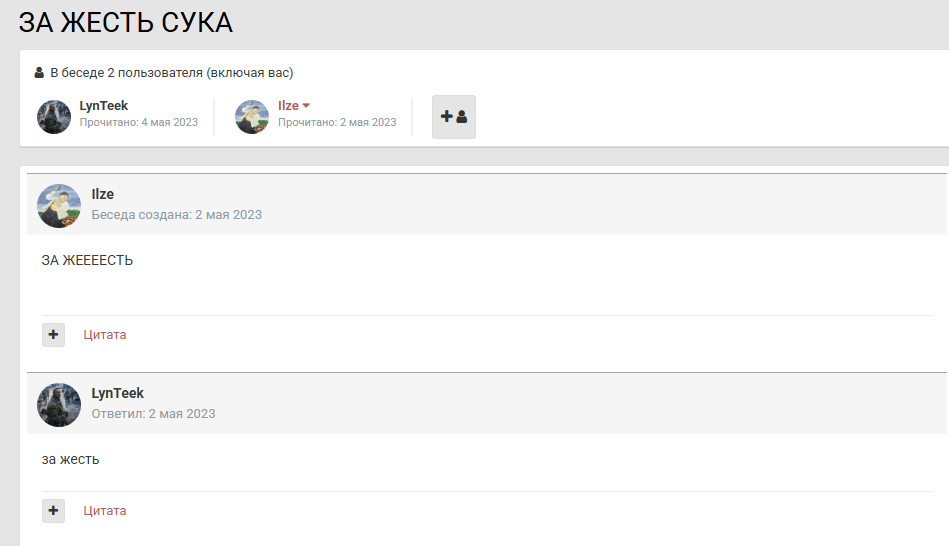Screen dimensions: 949x546
Task: Expand the Ilze participant dropdown arrow
Action: (307, 106)
